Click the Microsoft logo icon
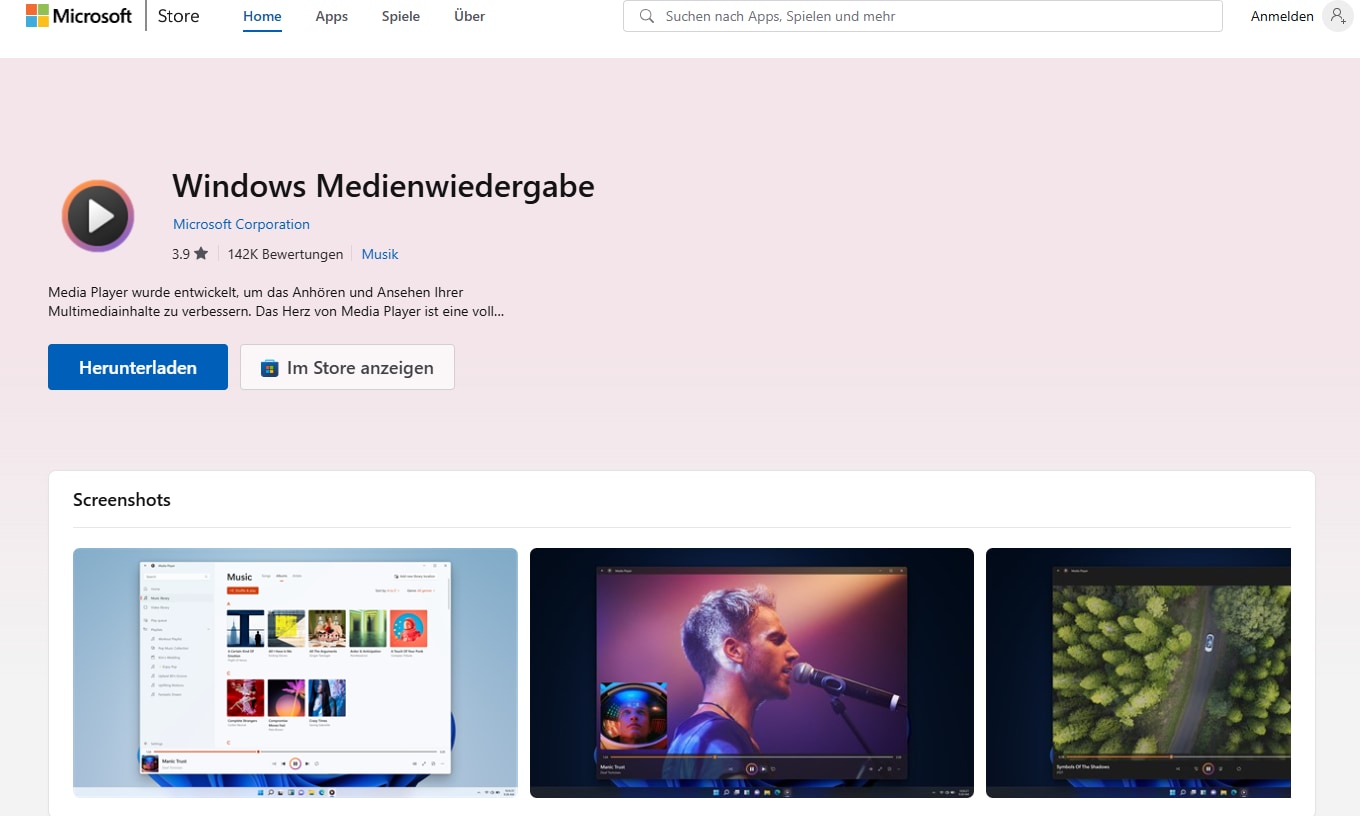 point(80,16)
